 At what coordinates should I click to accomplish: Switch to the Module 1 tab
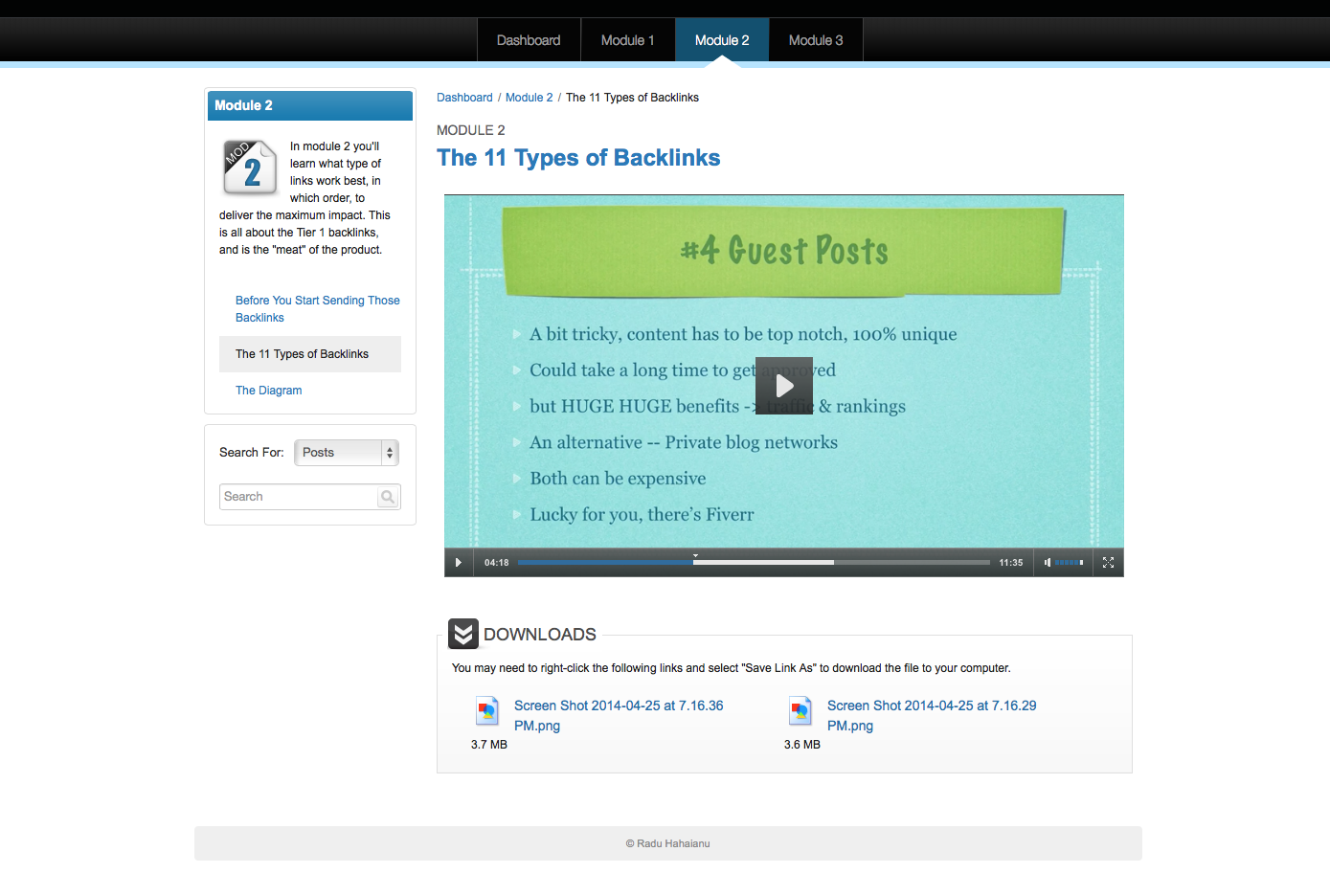point(627,40)
